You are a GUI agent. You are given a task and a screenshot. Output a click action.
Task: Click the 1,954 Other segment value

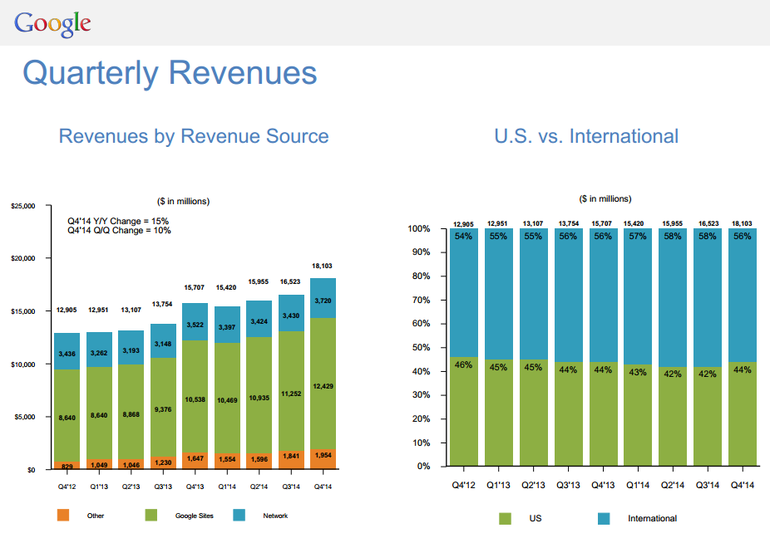tap(323, 455)
